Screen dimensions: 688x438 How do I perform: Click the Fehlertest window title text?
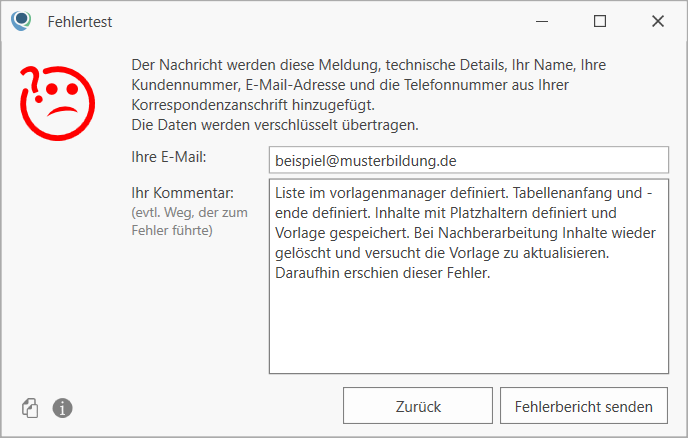tap(80, 22)
